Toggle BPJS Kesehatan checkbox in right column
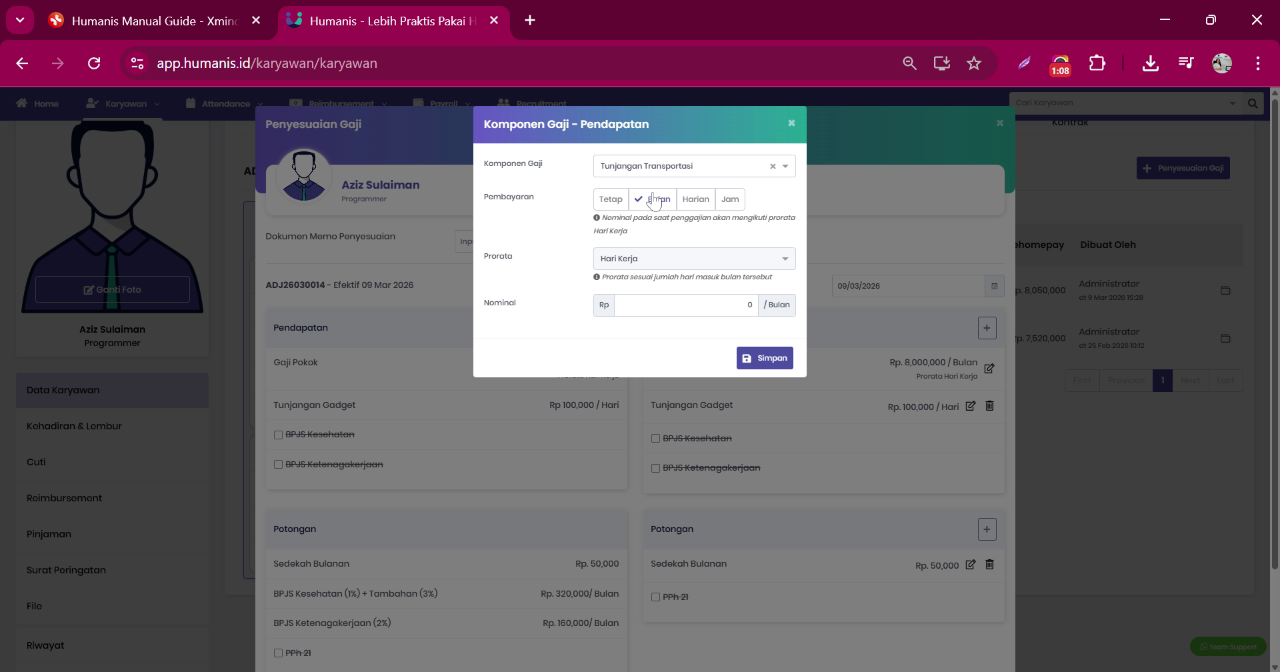 pos(655,439)
